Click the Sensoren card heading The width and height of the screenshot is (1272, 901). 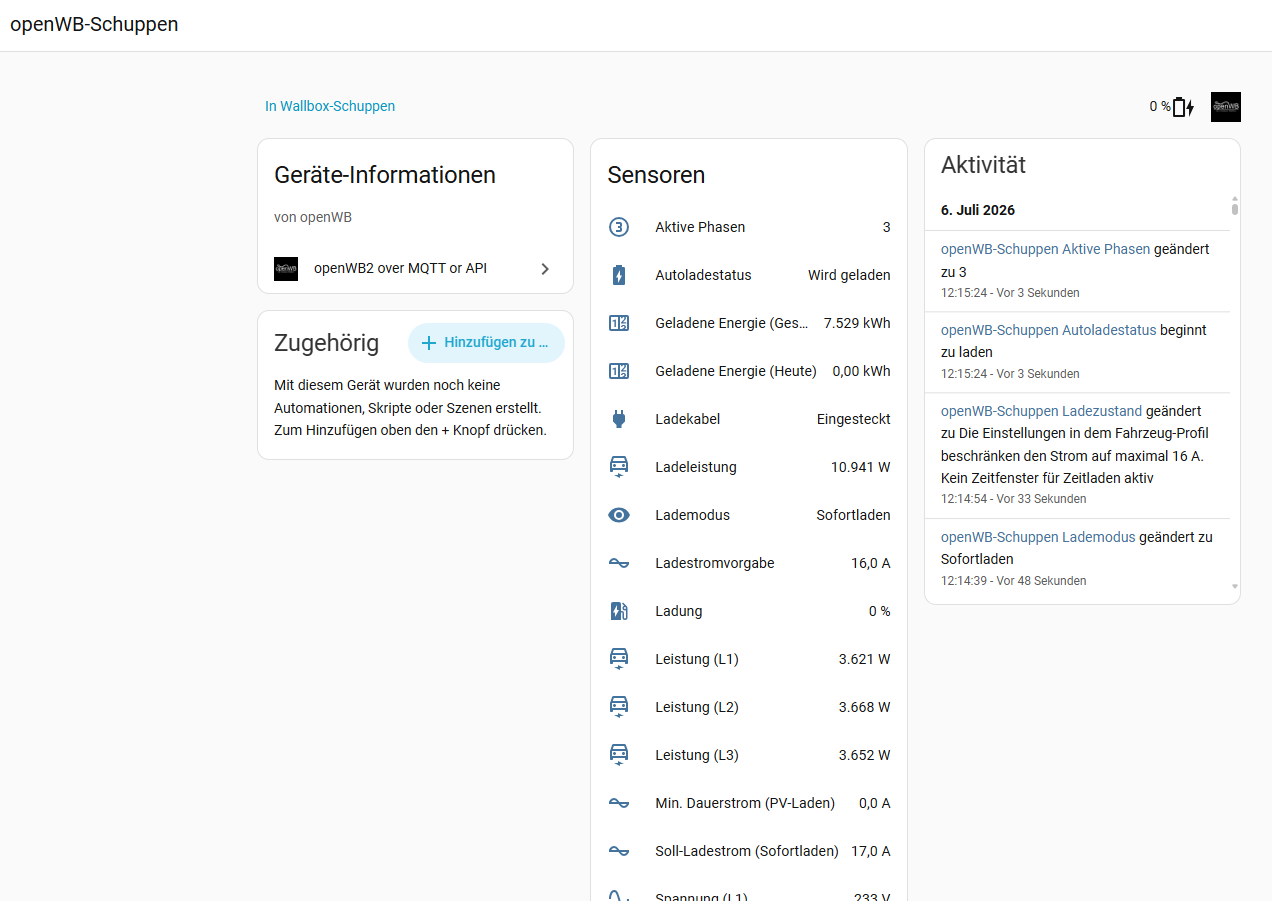[656, 175]
